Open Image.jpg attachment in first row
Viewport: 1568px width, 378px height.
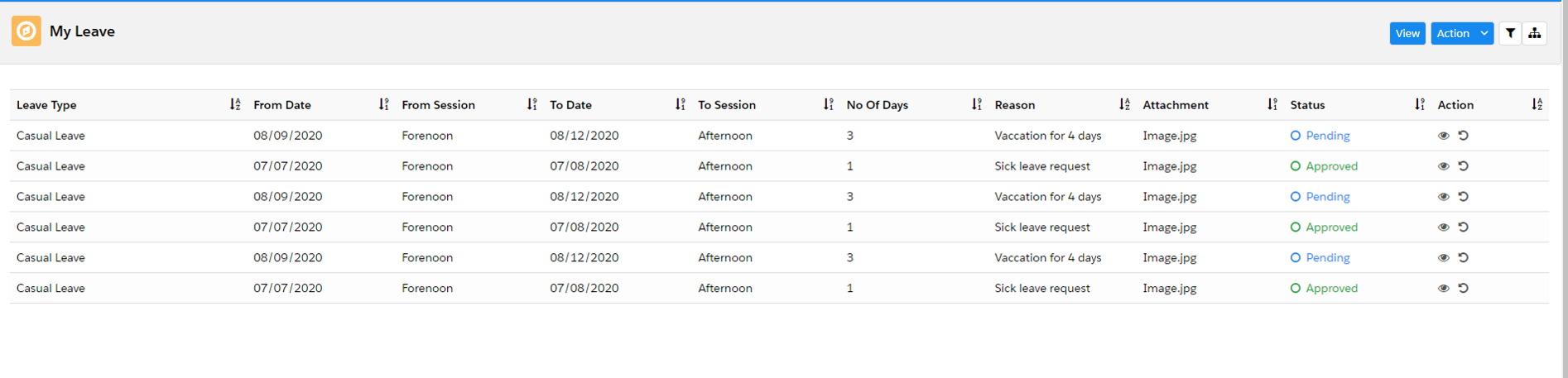coord(1169,136)
